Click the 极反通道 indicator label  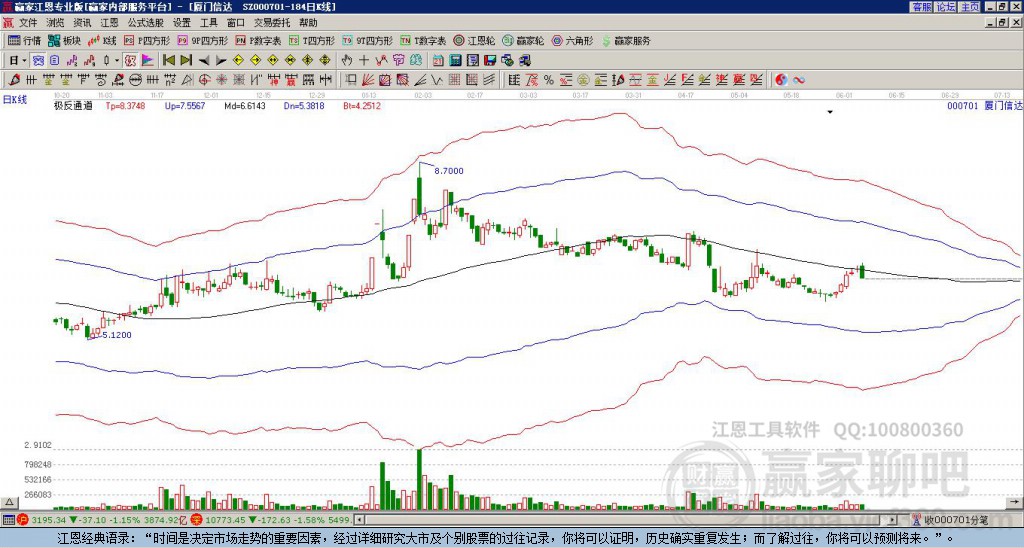[x=73, y=105]
